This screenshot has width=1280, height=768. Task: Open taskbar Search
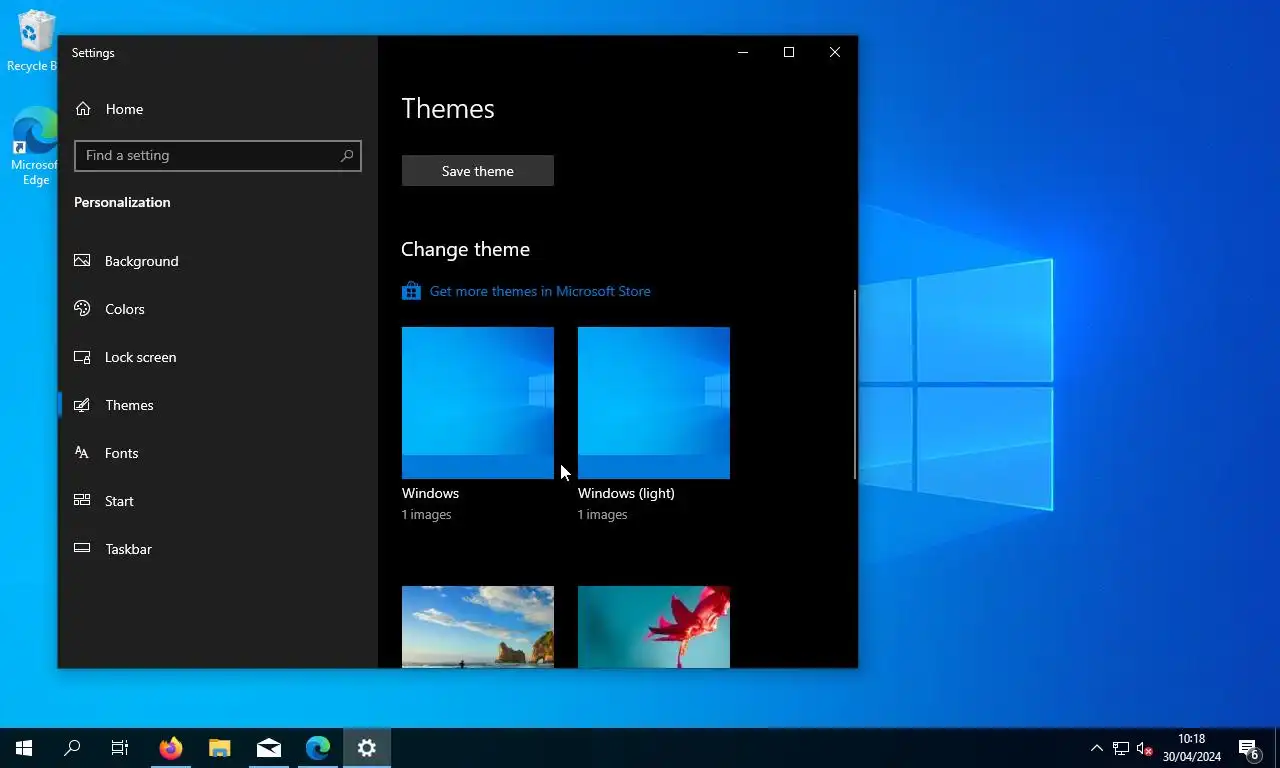point(72,748)
